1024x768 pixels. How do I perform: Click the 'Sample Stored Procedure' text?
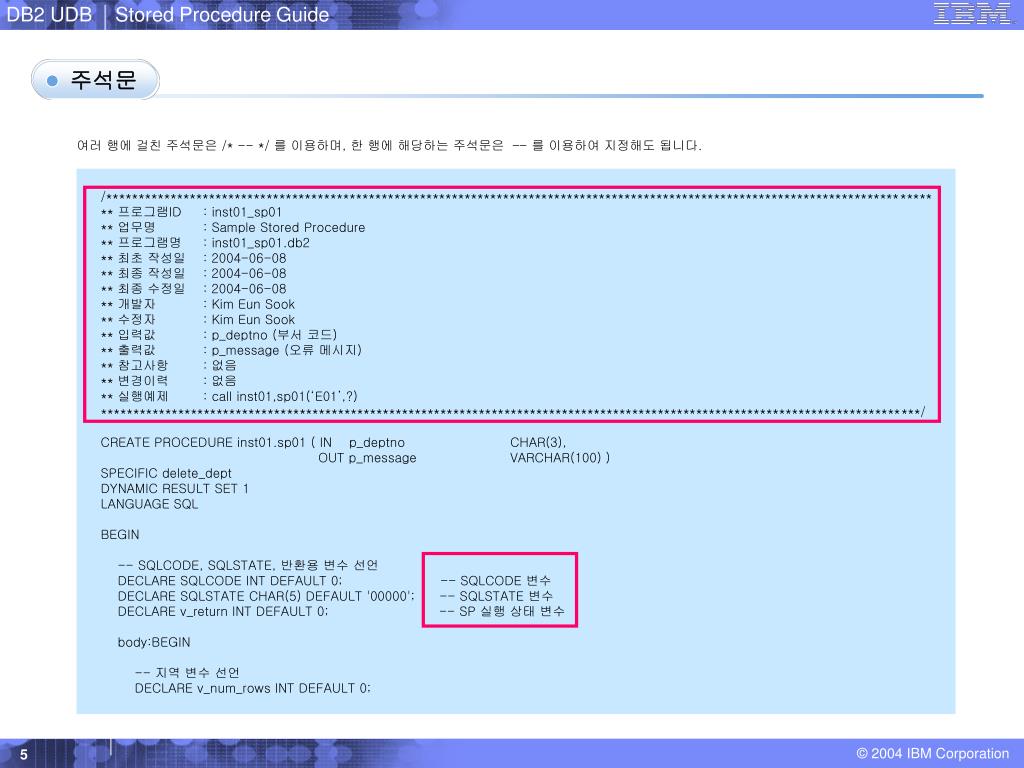point(288,227)
